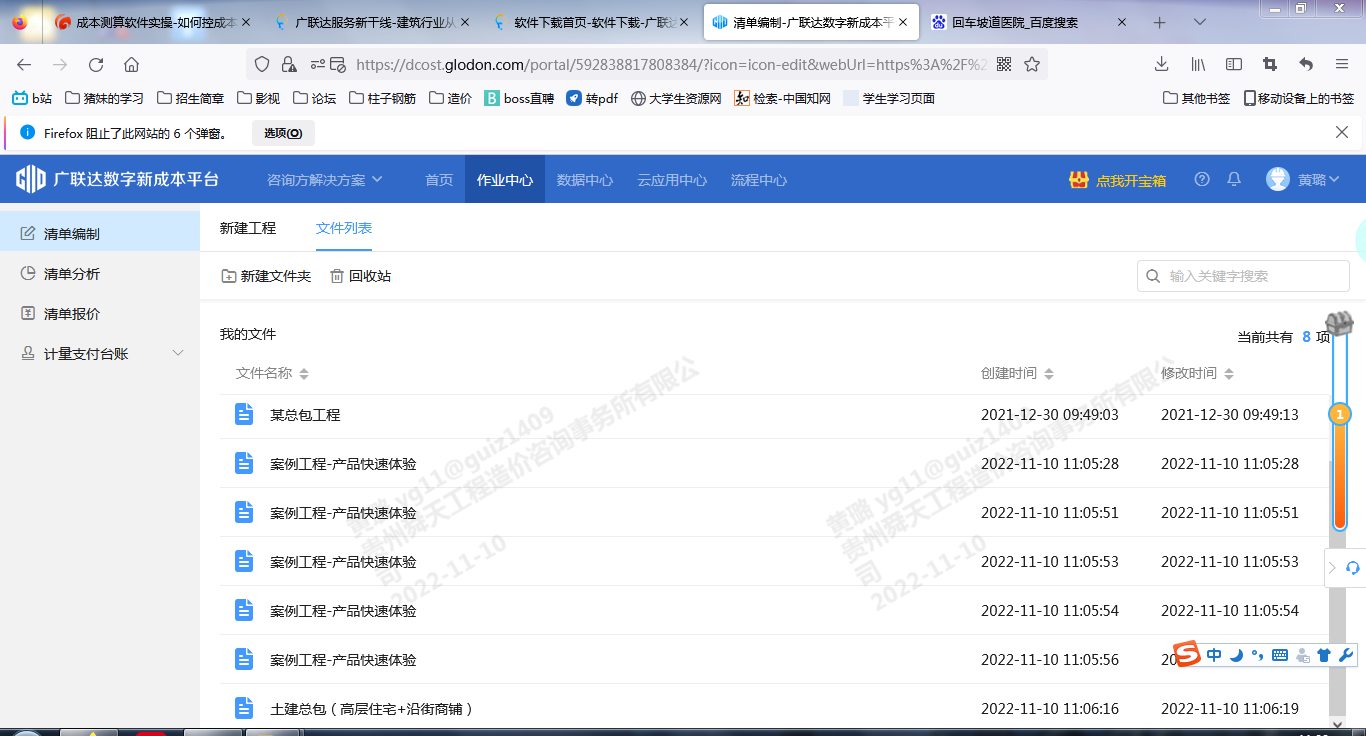Click the padlock site security icon
The height and width of the screenshot is (736, 1366).
coord(289,64)
